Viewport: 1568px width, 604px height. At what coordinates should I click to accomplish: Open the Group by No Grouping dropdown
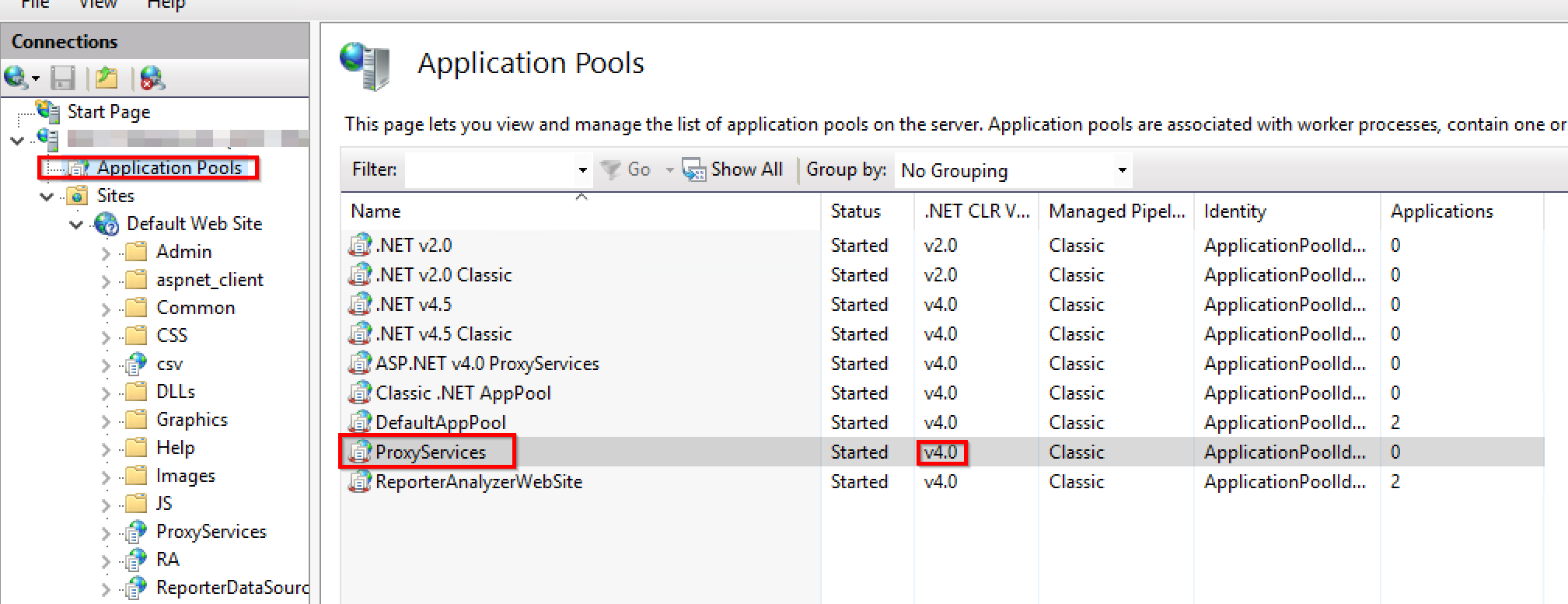click(1121, 170)
